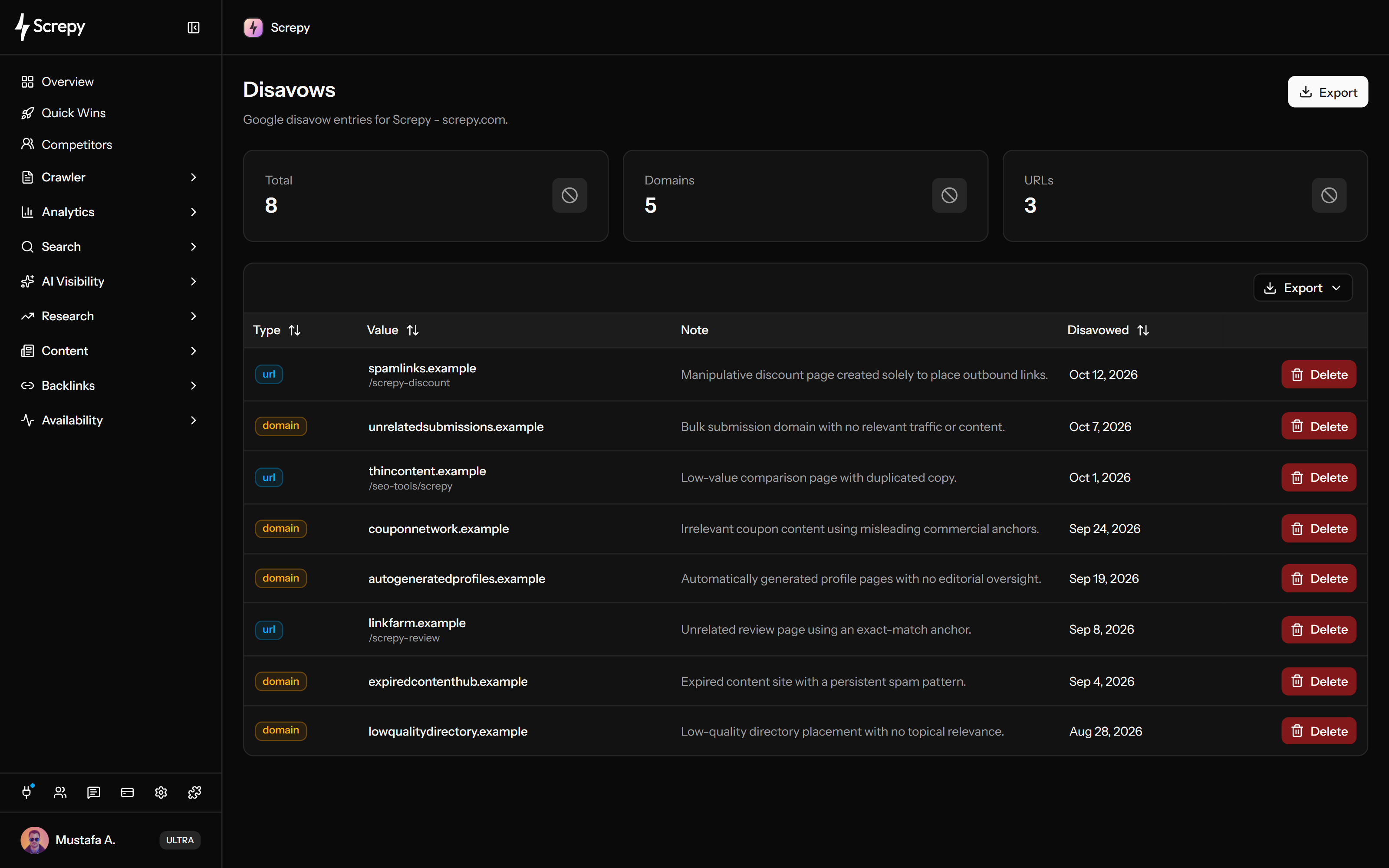Delete the couponnetwork.example entry

pos(1318,529)
